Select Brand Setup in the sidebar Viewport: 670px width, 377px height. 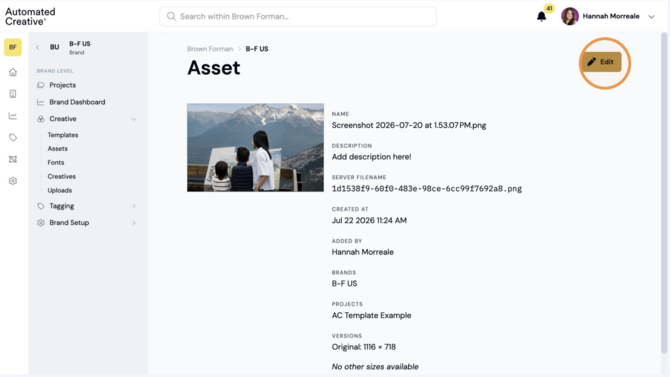click(x=69, y=223)
